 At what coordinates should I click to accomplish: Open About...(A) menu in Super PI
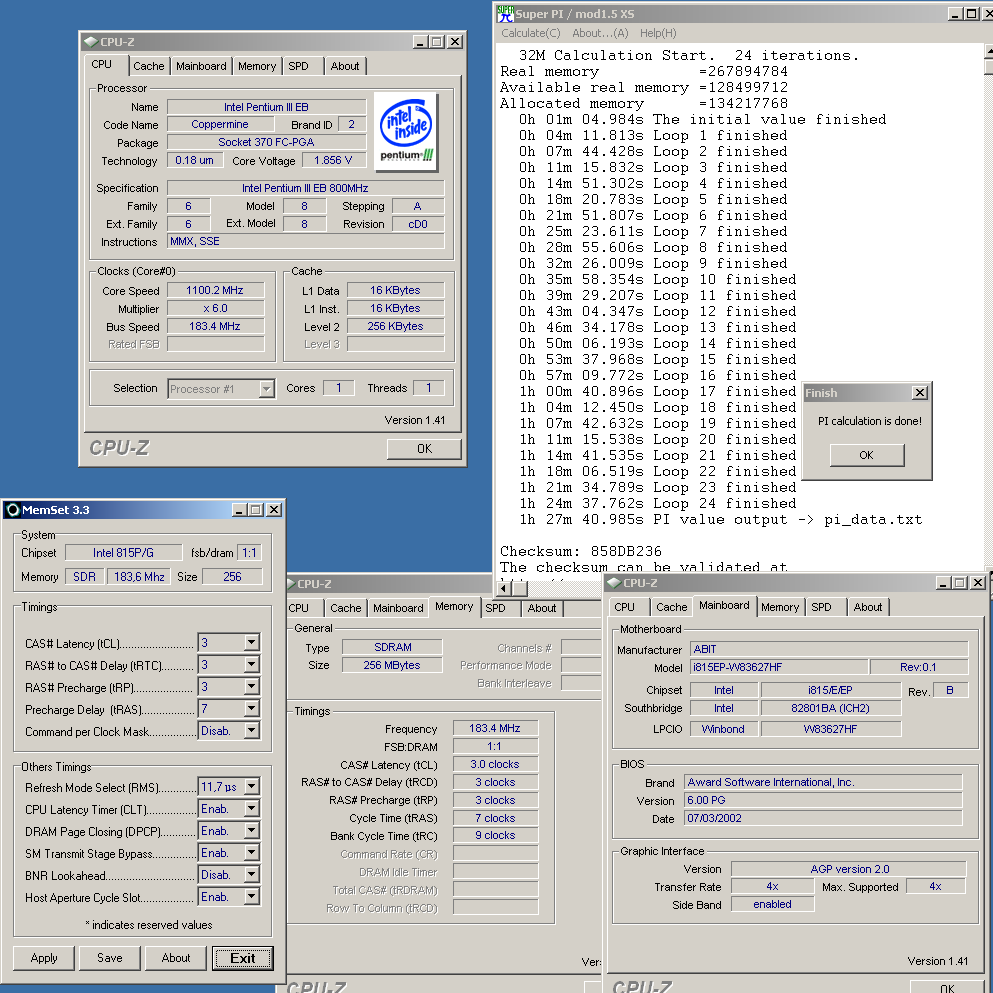[600, 33]
